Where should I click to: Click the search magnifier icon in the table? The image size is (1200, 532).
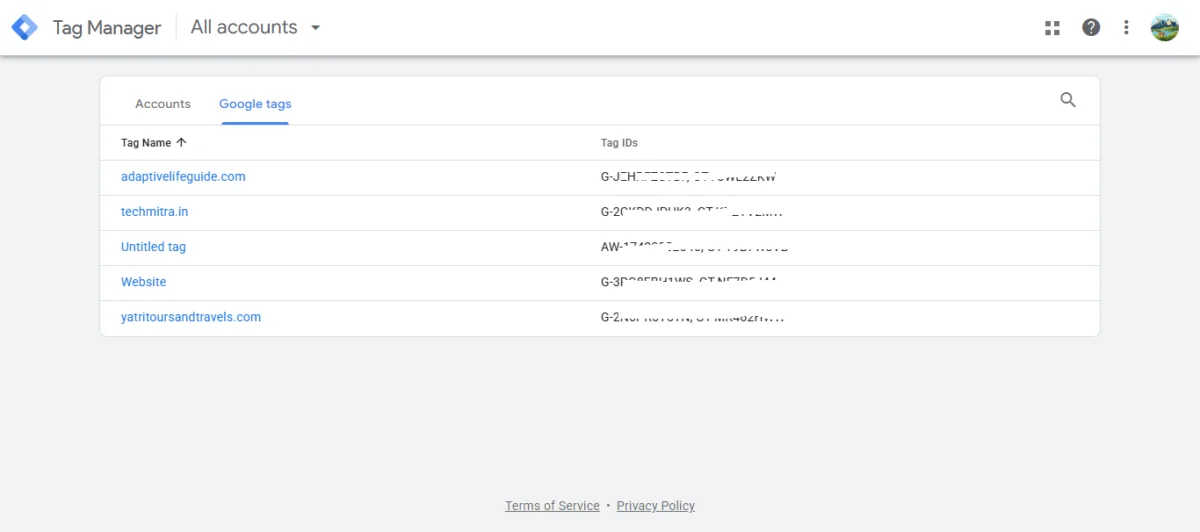click(1068, 100)
